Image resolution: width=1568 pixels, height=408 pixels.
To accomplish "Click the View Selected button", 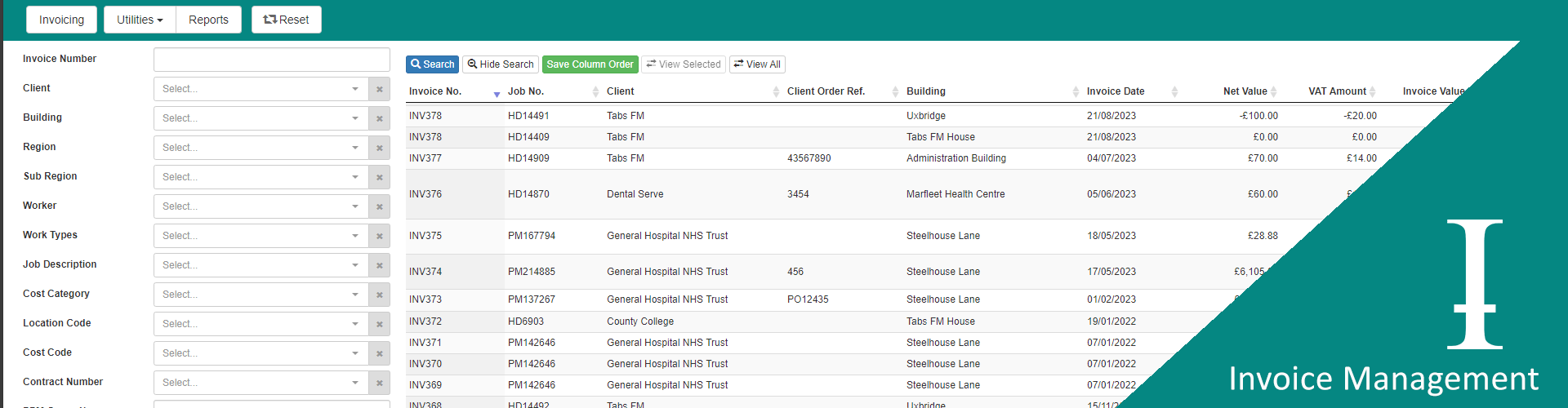I will [x=684, y=64].
